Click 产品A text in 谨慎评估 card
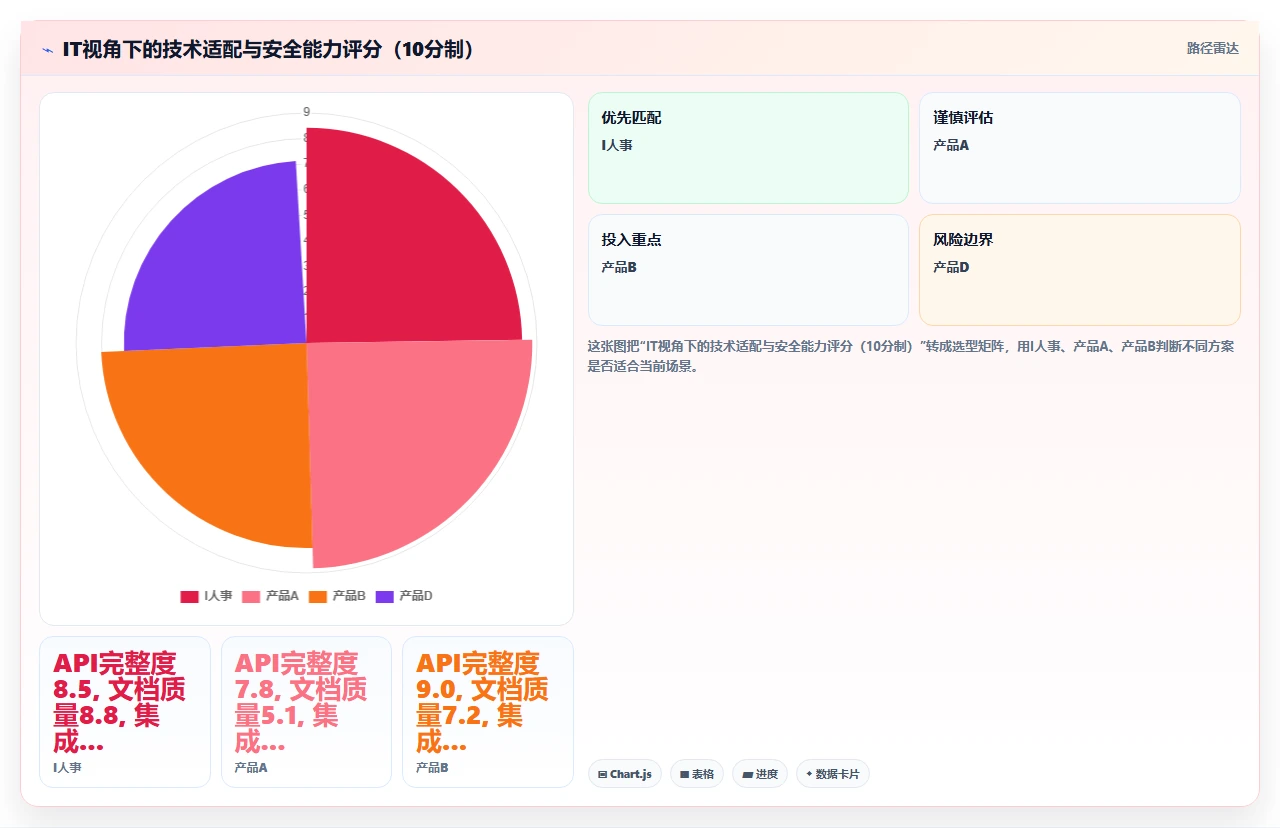 pos(951,145)
